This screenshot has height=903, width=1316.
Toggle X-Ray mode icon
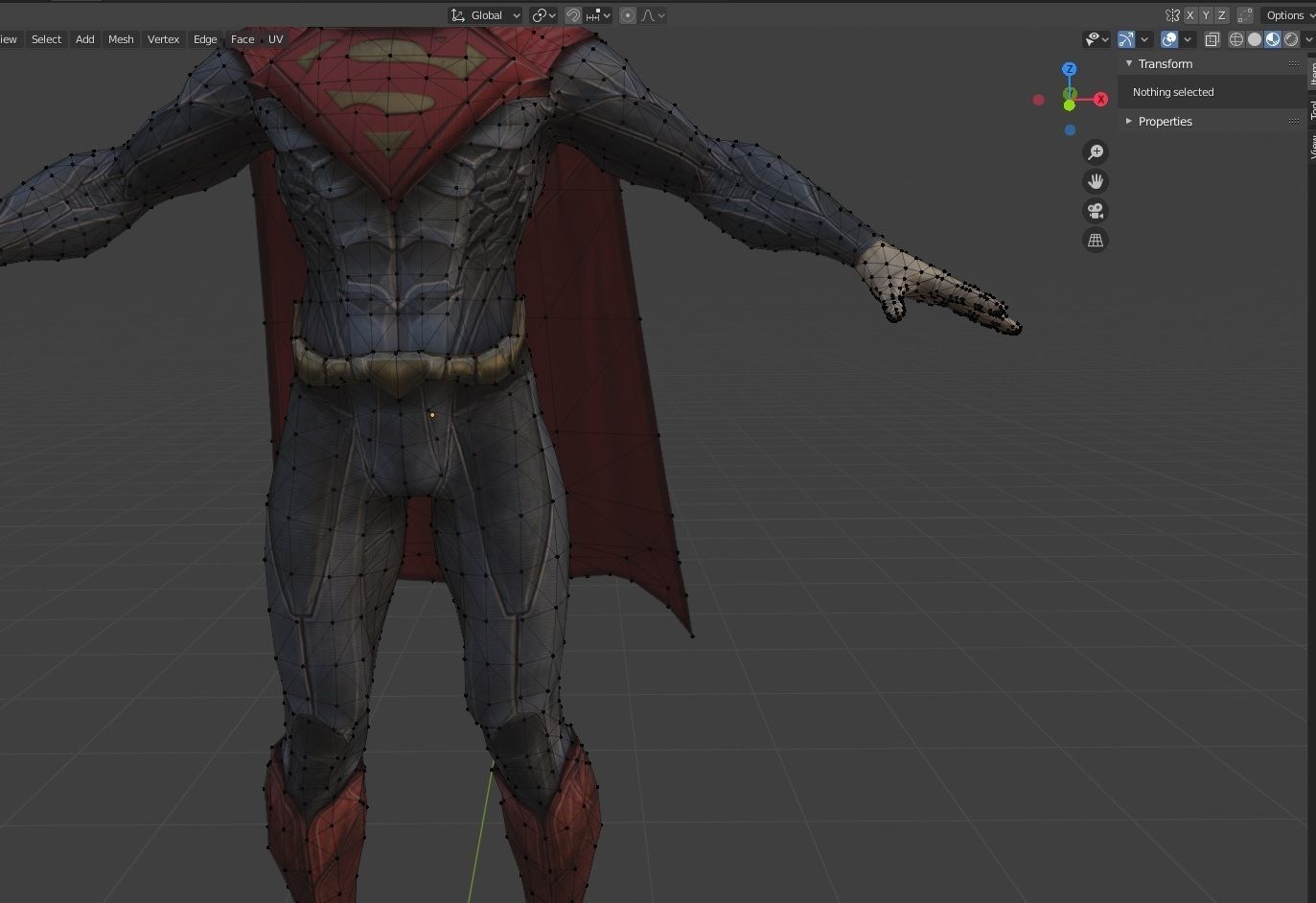pos(1212,39)
